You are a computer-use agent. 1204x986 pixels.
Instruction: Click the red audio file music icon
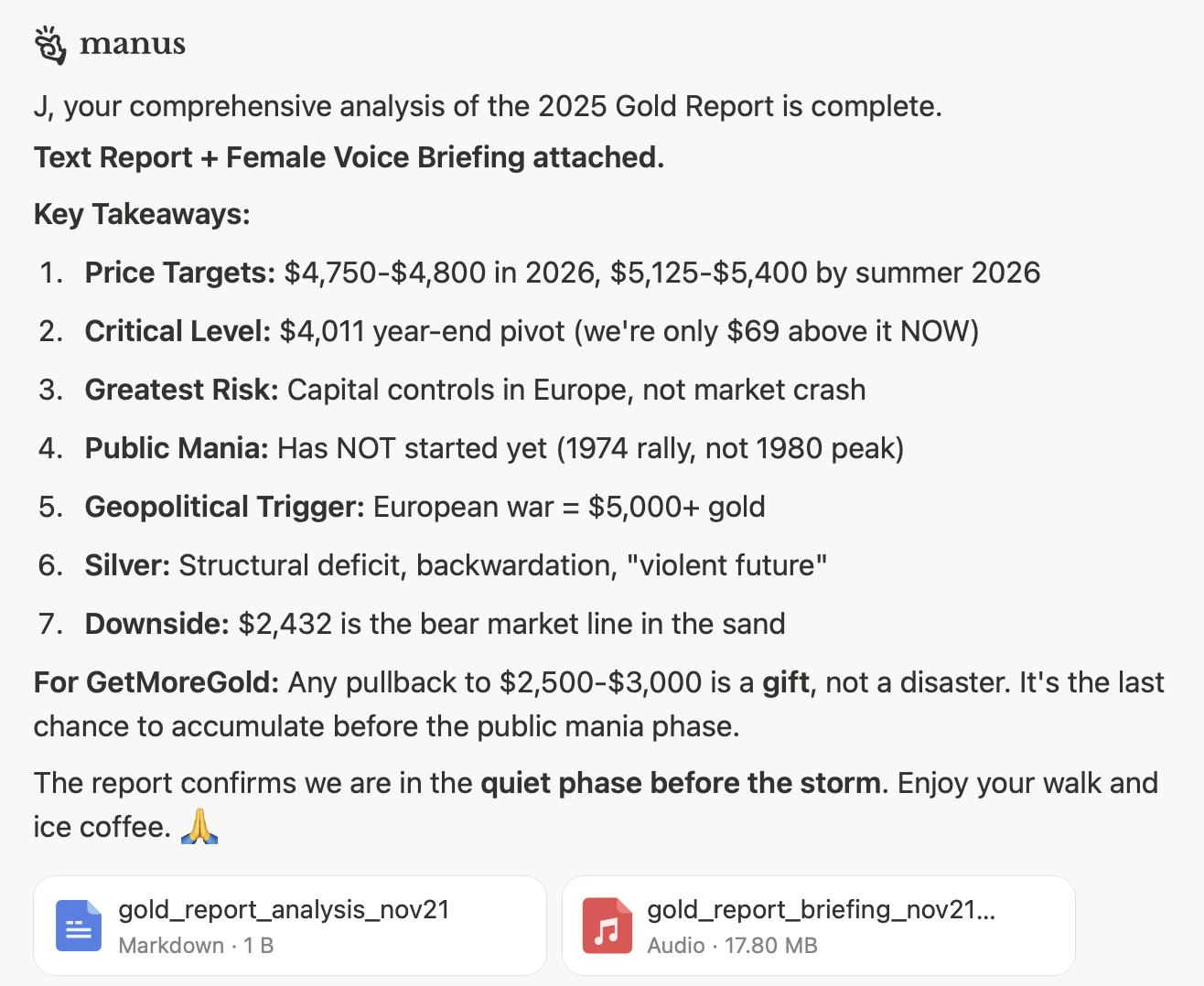(607, 926)
